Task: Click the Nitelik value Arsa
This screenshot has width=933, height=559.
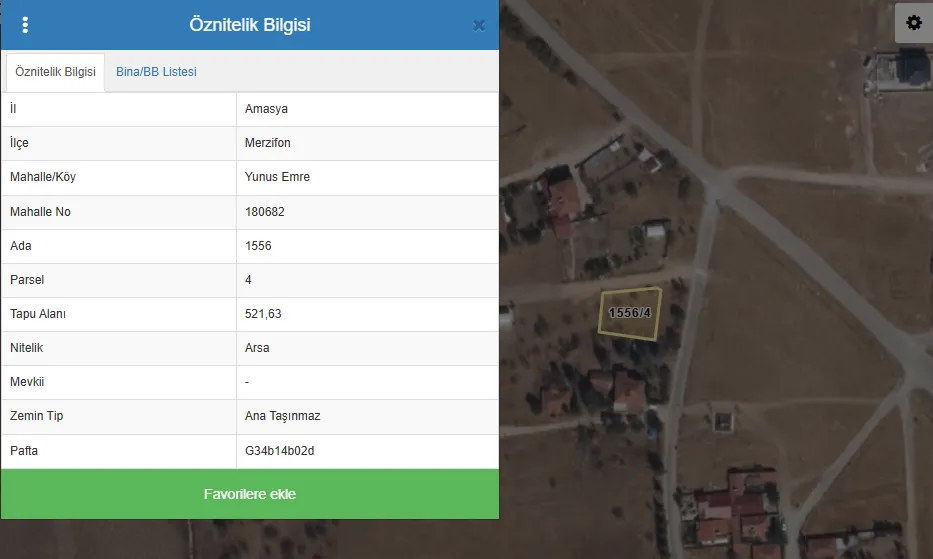Action: [256, 348]
